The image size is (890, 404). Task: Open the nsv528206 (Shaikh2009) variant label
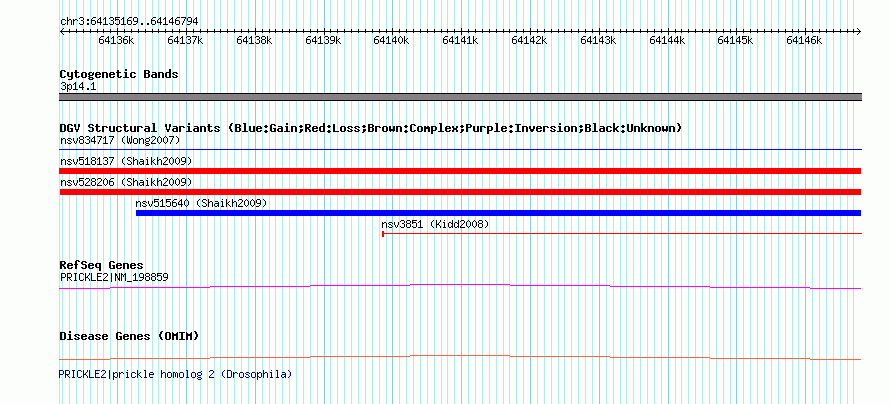click(126, 182)
